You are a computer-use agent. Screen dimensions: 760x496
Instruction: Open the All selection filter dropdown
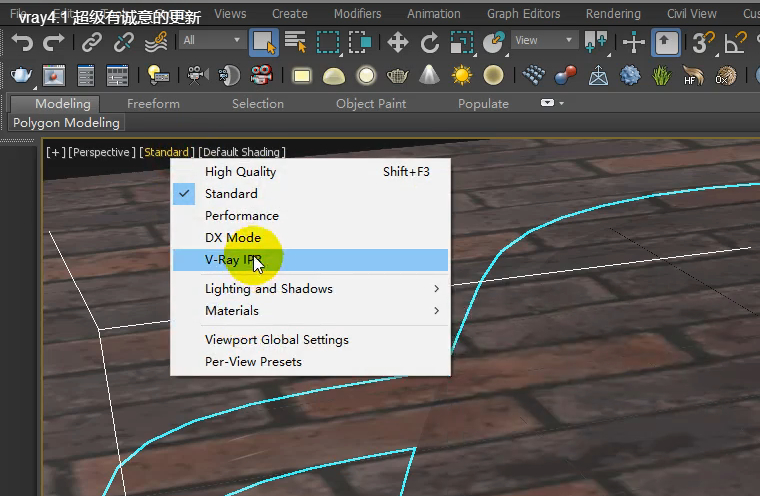tap(213, 41)
